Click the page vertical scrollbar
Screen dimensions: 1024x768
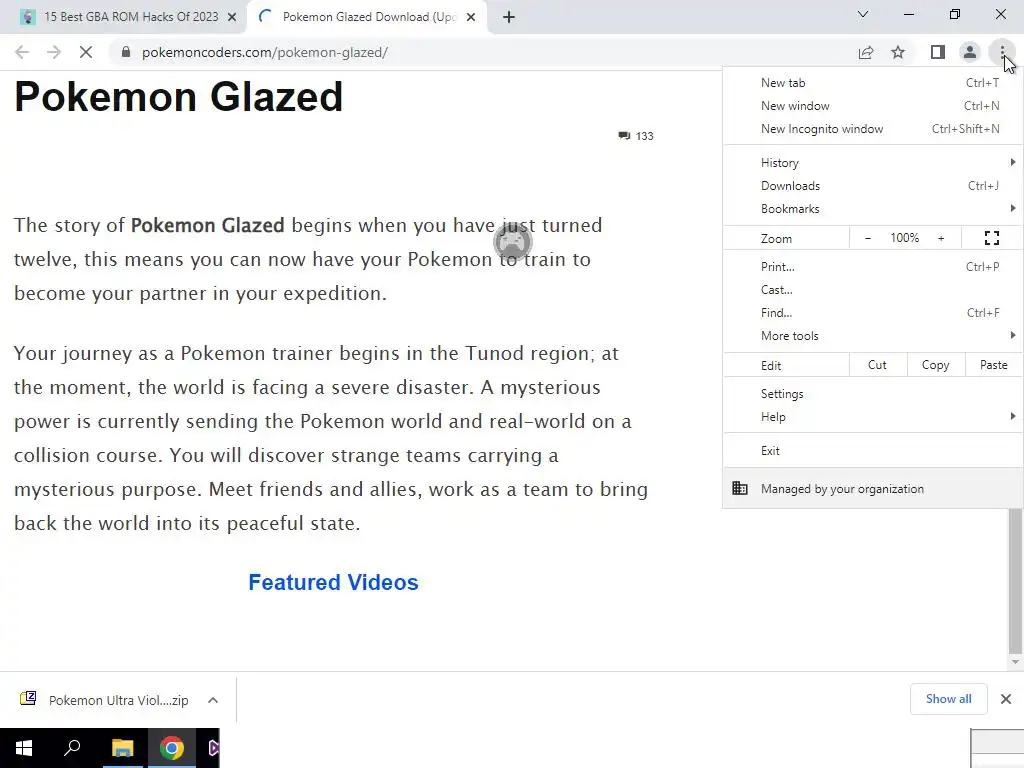pos(1015,581)
